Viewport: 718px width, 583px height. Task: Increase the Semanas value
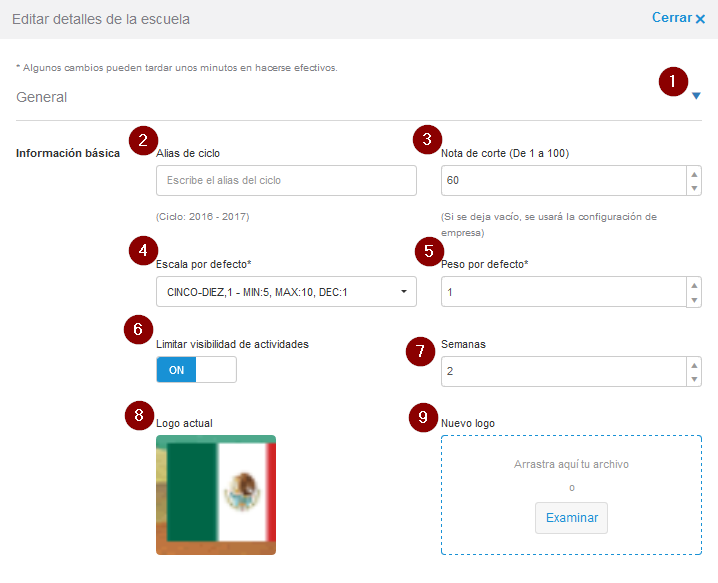click(x=694, y=365)
